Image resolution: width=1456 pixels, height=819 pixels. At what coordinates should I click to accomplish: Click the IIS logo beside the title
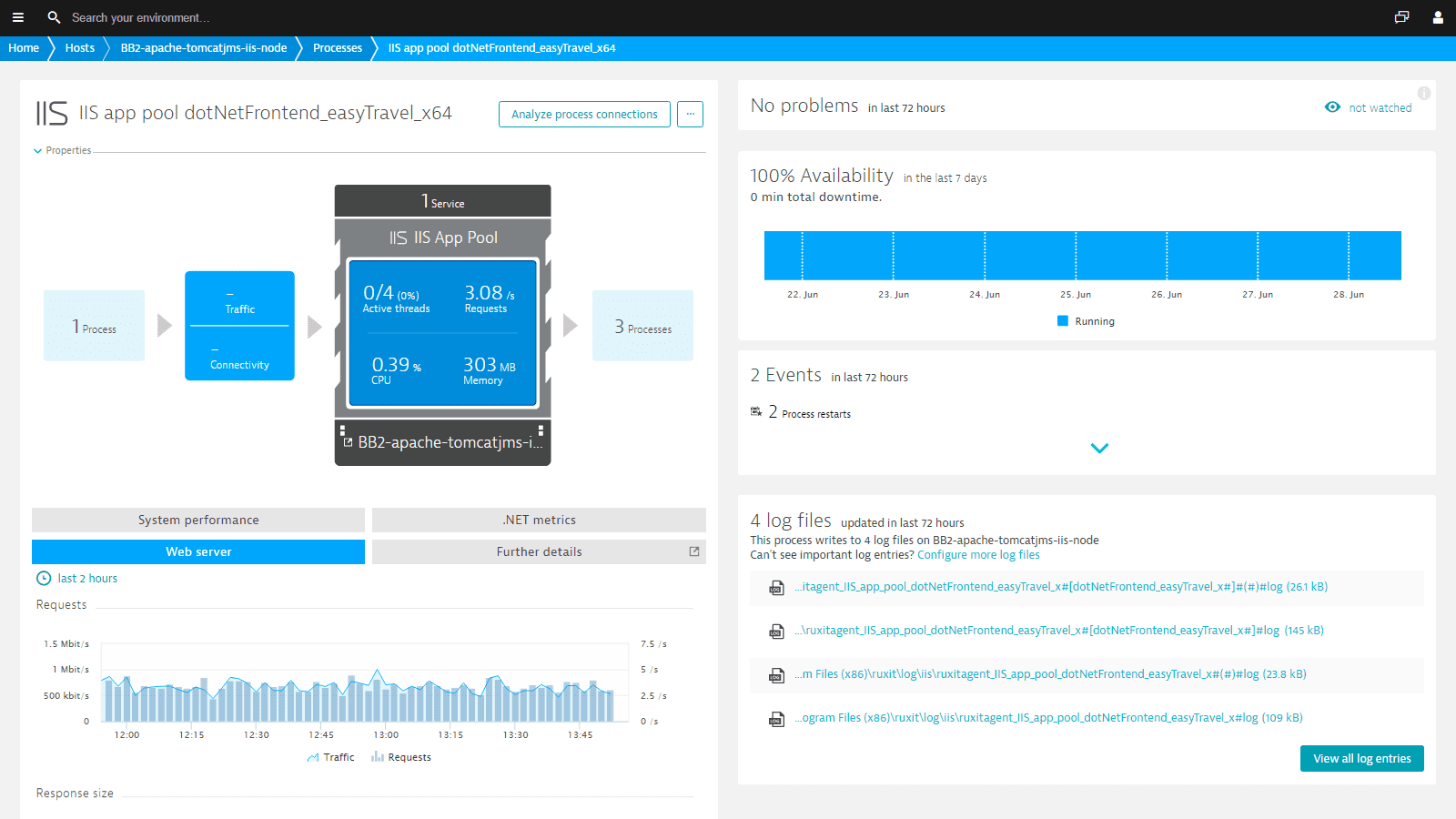pos(52,114)
